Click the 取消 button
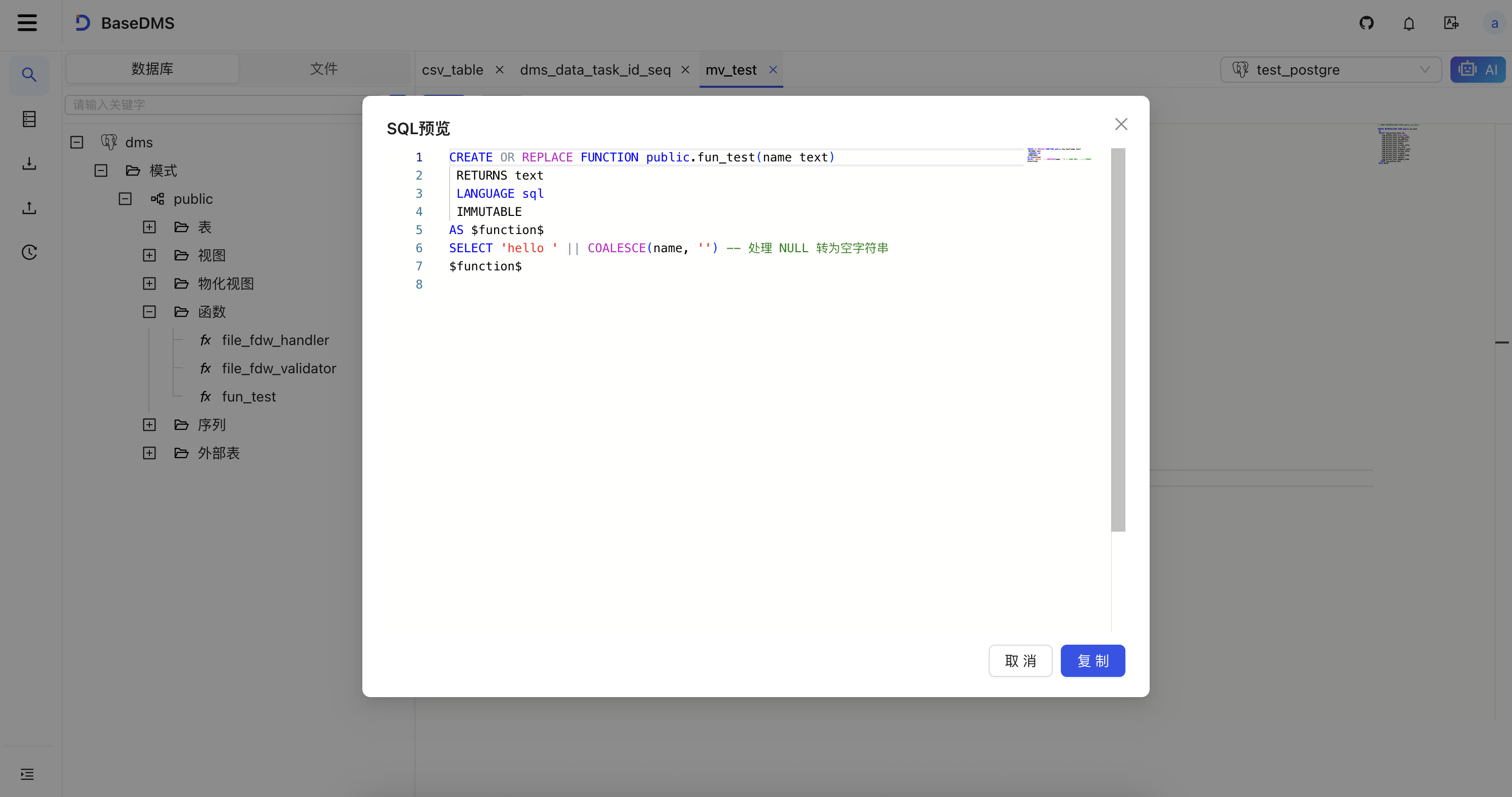 pyautogui.click(x=1020, y=661)
